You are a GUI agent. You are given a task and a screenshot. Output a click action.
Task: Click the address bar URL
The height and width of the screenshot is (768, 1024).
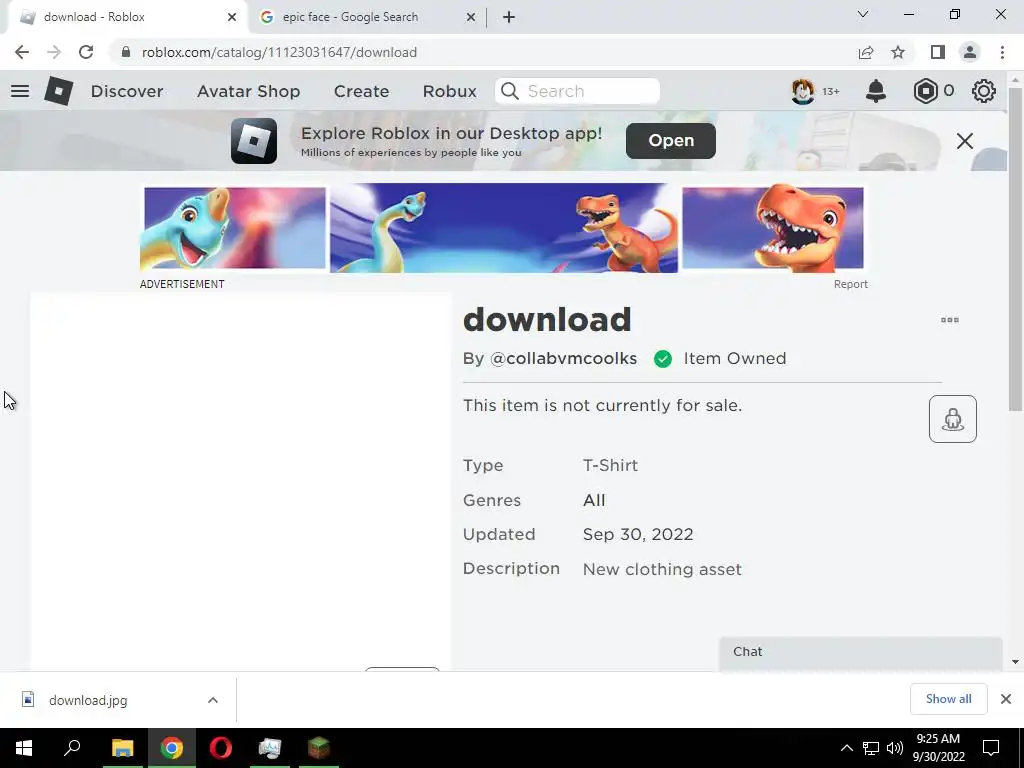[x=279, y=52]
